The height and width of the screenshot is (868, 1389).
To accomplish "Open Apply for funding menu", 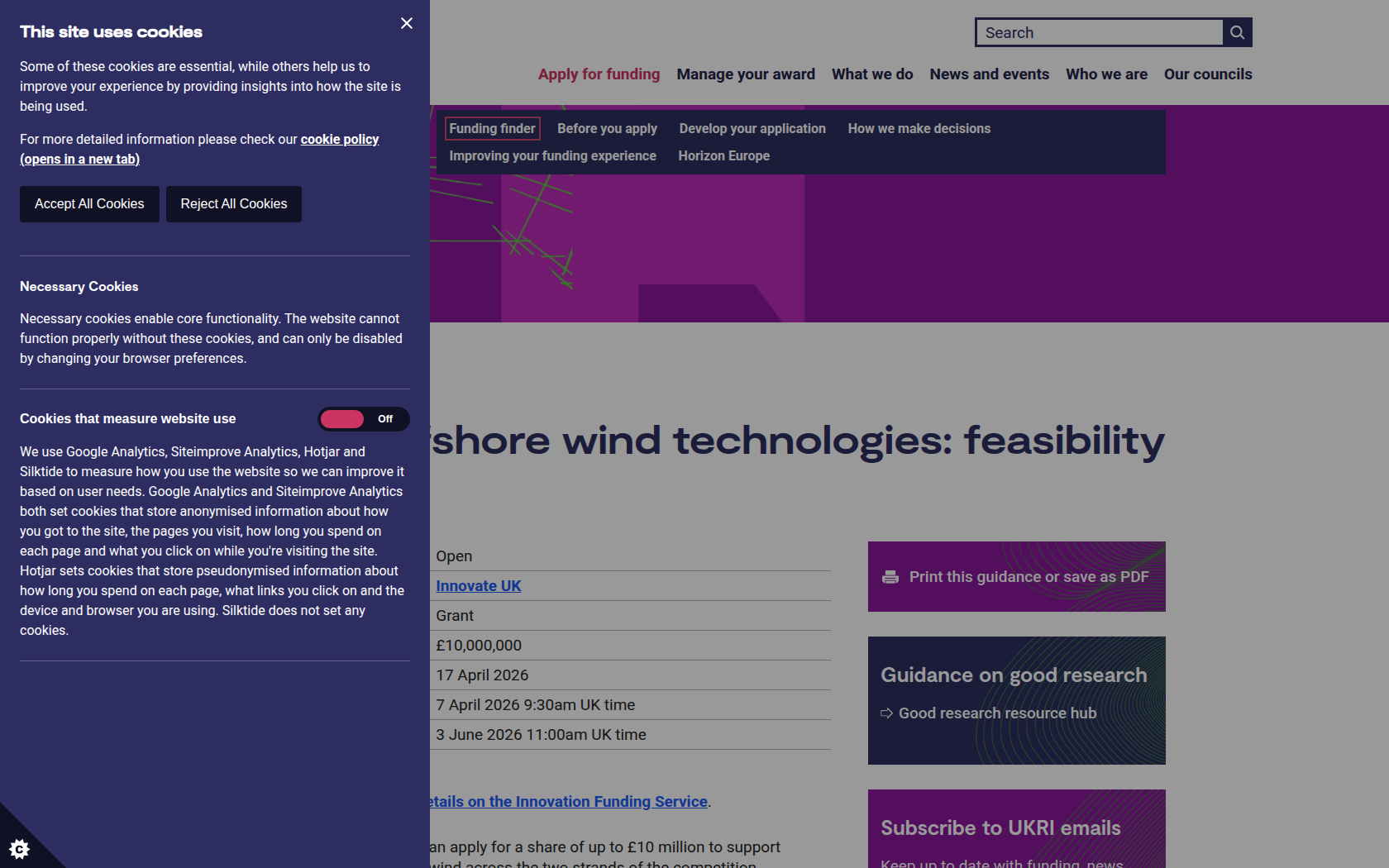I will [x=599, y=74].
